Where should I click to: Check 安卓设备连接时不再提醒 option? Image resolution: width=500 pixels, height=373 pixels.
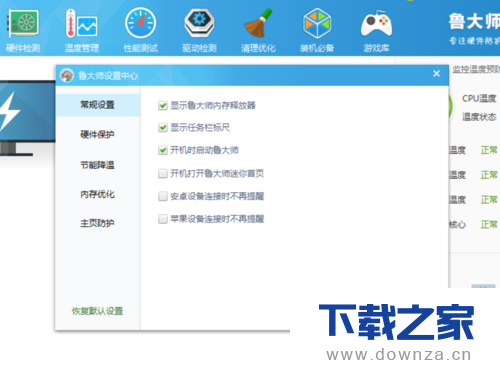click(x=163, y=196)
